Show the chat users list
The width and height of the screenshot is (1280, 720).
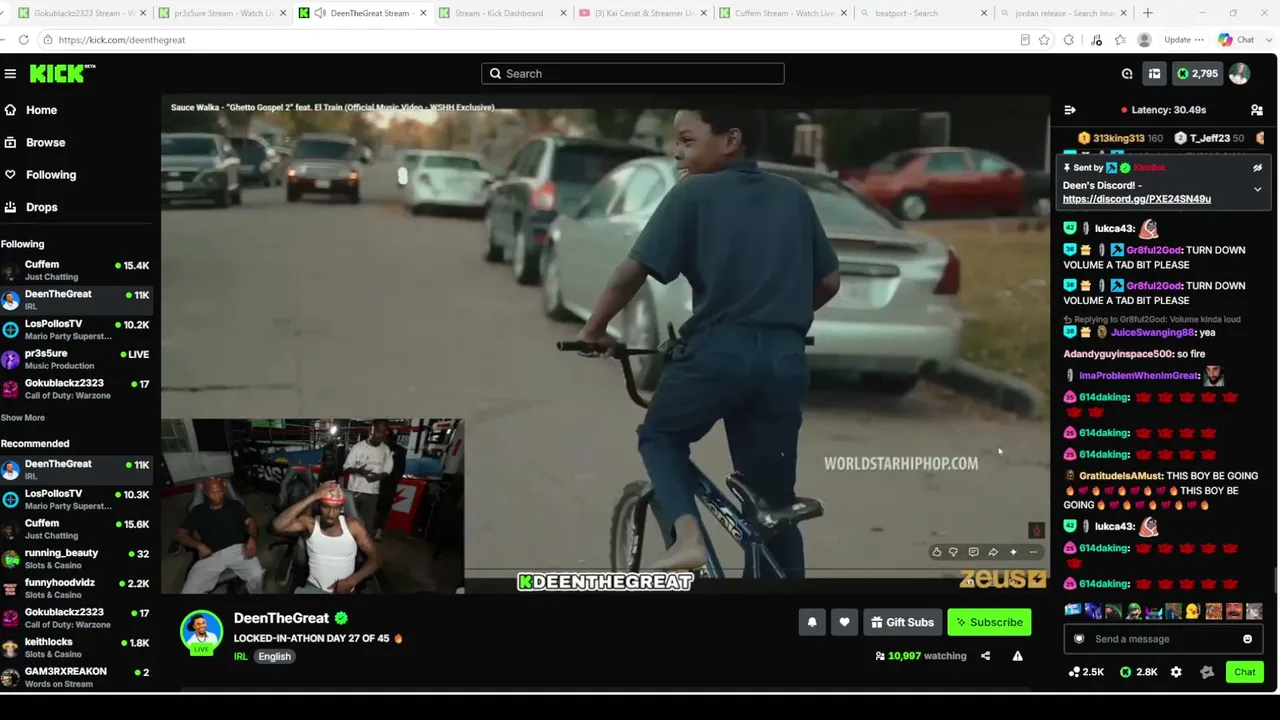tap(1257, 110)
